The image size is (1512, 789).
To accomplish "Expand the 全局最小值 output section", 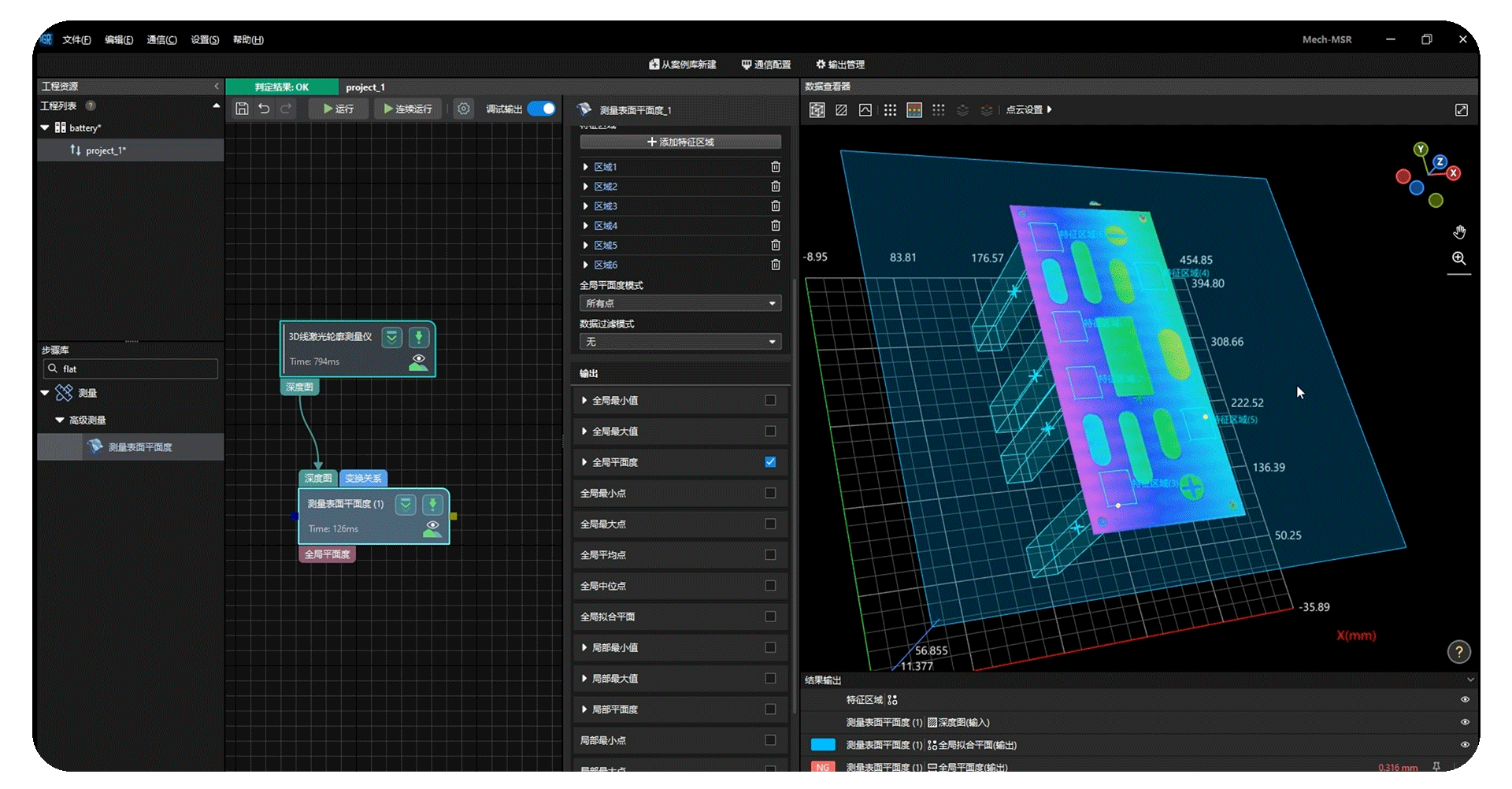I will 584,401.
